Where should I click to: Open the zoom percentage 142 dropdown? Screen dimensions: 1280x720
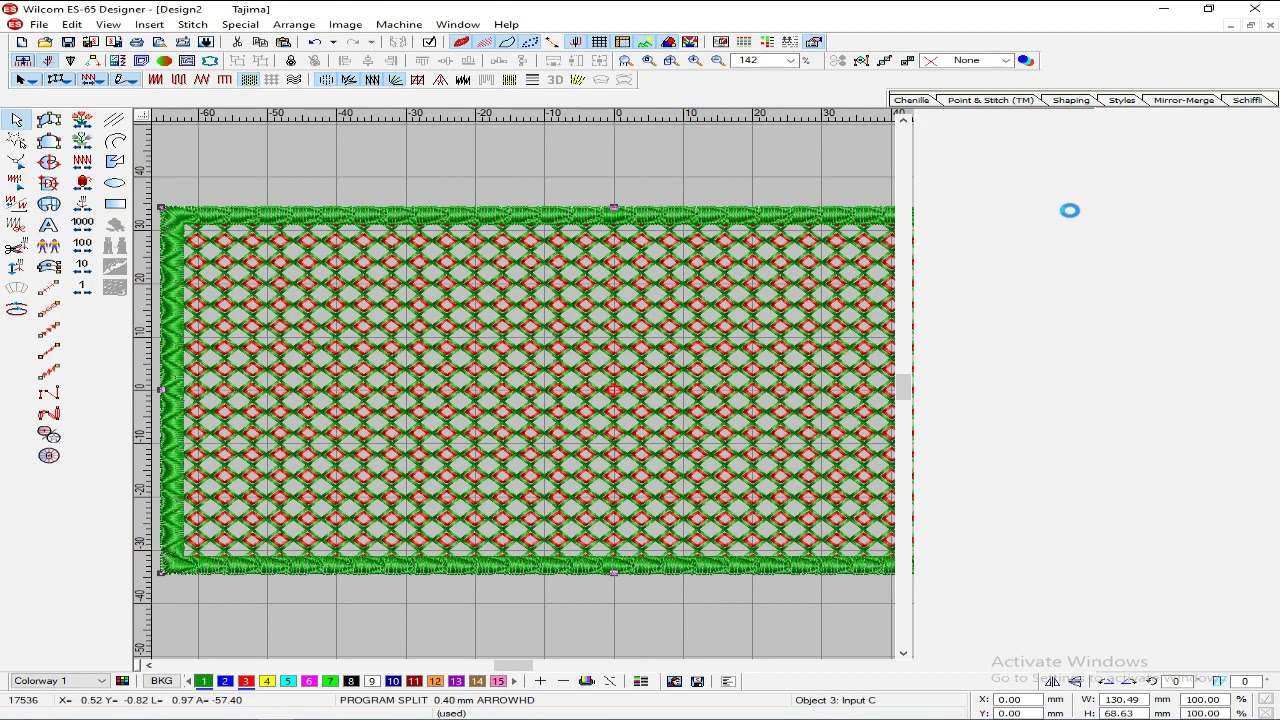click(x=790, y=61)
